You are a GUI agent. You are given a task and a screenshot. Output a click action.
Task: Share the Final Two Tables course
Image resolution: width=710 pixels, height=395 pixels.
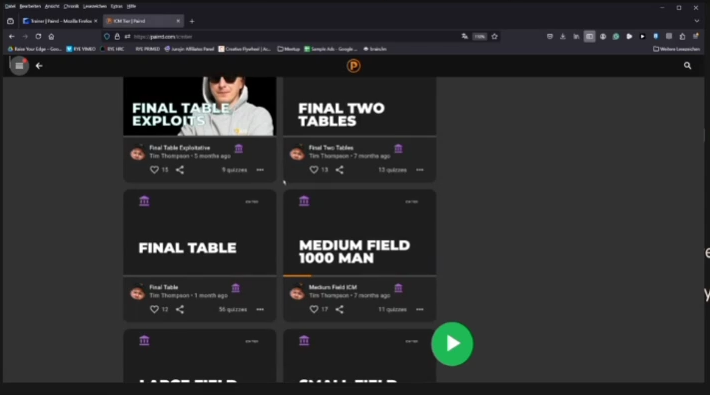point(340,170)
